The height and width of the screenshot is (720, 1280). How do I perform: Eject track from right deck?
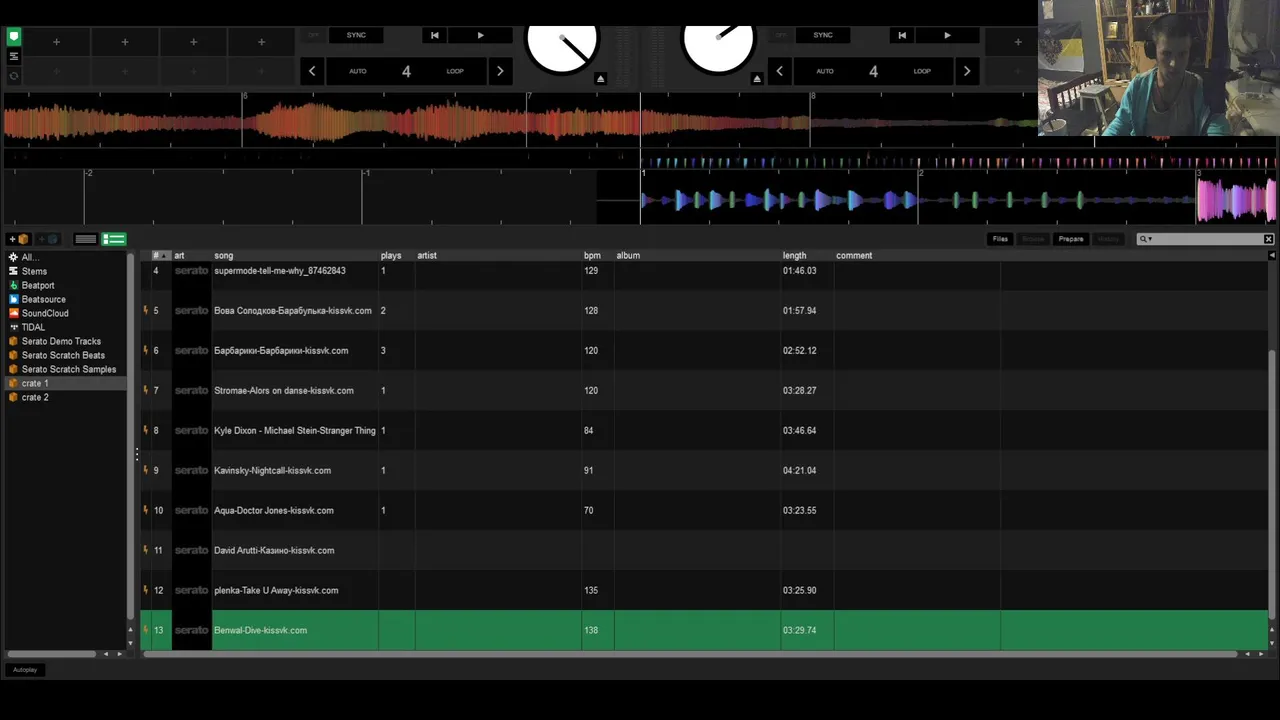[757, 78]
